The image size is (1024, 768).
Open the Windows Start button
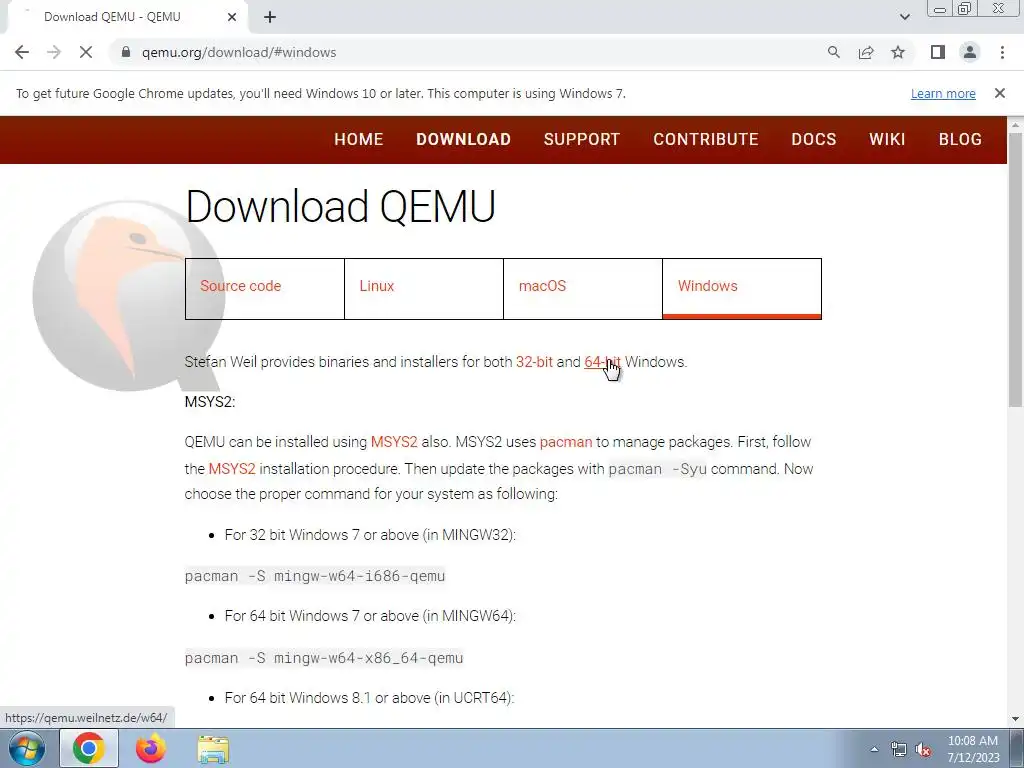coord(27,748)
